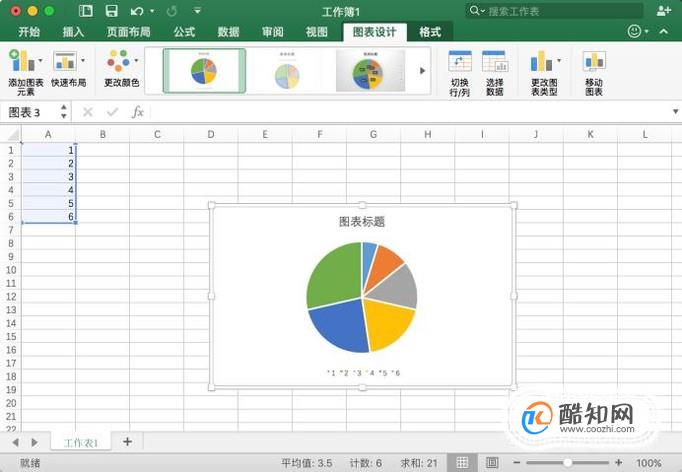Confirm entry with the checkmark icon
Viewport: 682px width, 472px height.
[x=113, y=112]
